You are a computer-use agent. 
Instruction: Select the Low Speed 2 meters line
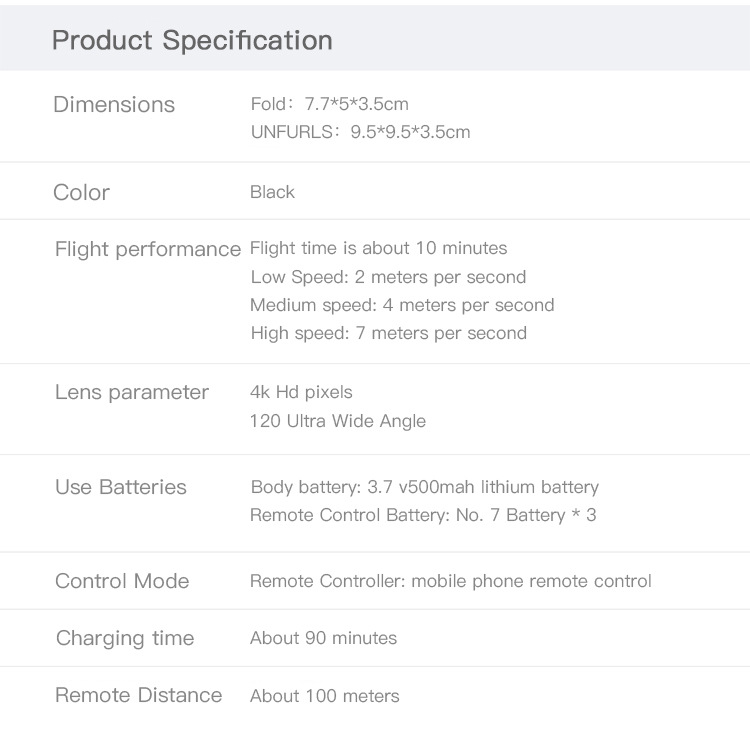[x=388, y=277]
